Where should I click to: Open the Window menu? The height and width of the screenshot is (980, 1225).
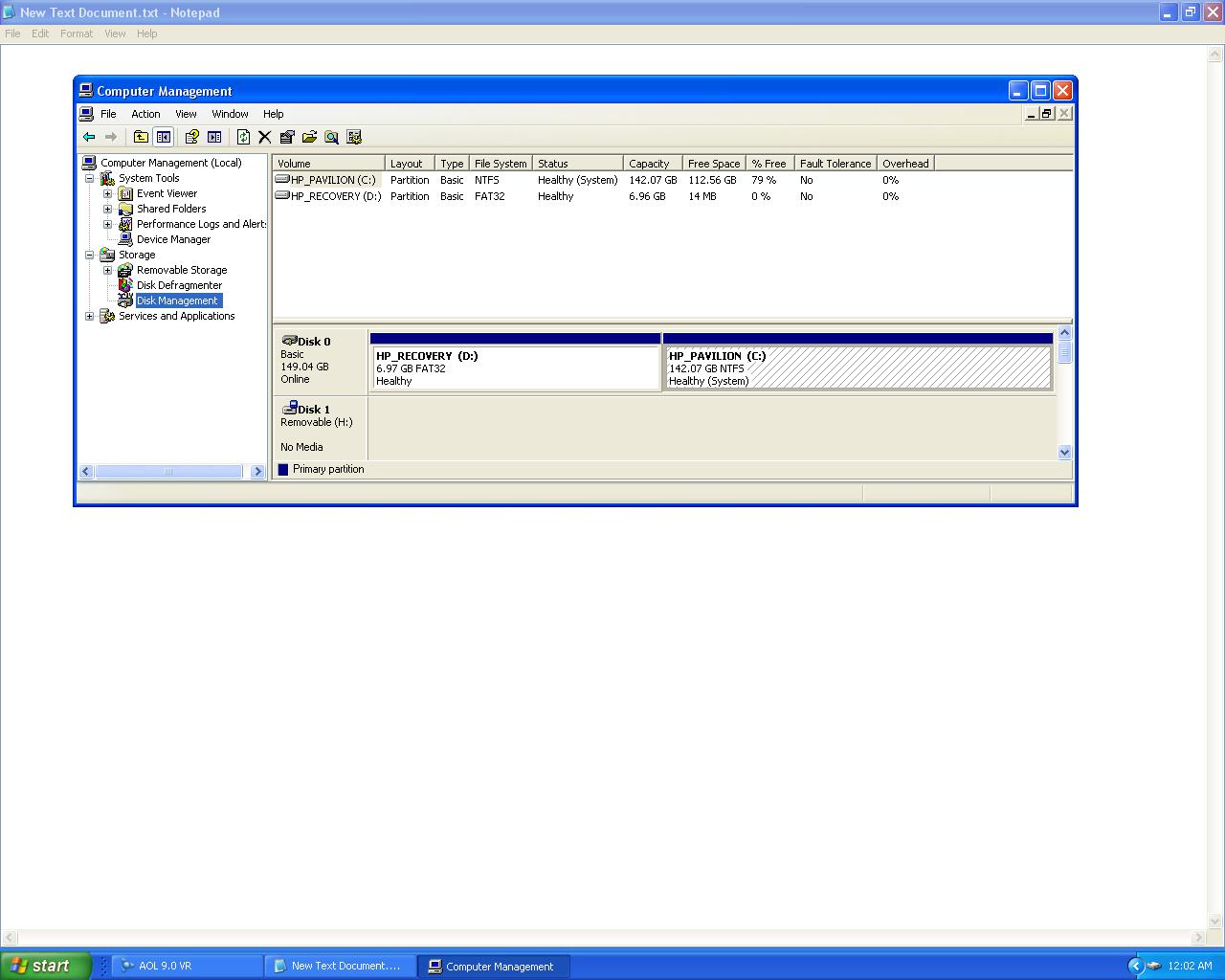pyautogui.click(x=230, y=114)
